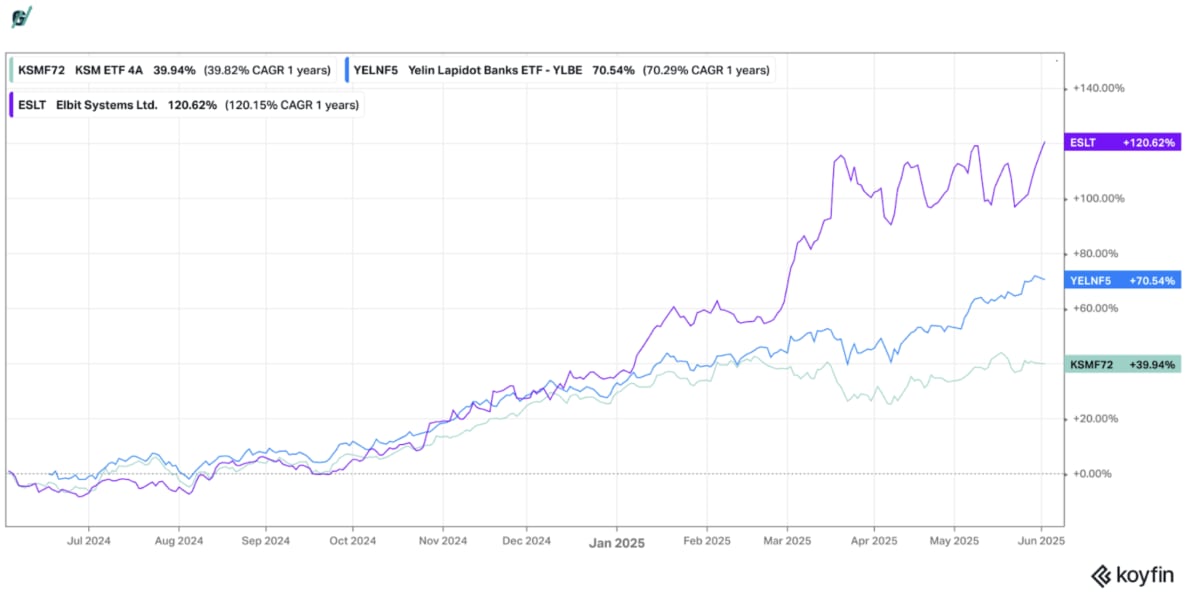Click the '+100.00%' y-axis label
The image size is (1200, 603).
(x=1098, y=198)
